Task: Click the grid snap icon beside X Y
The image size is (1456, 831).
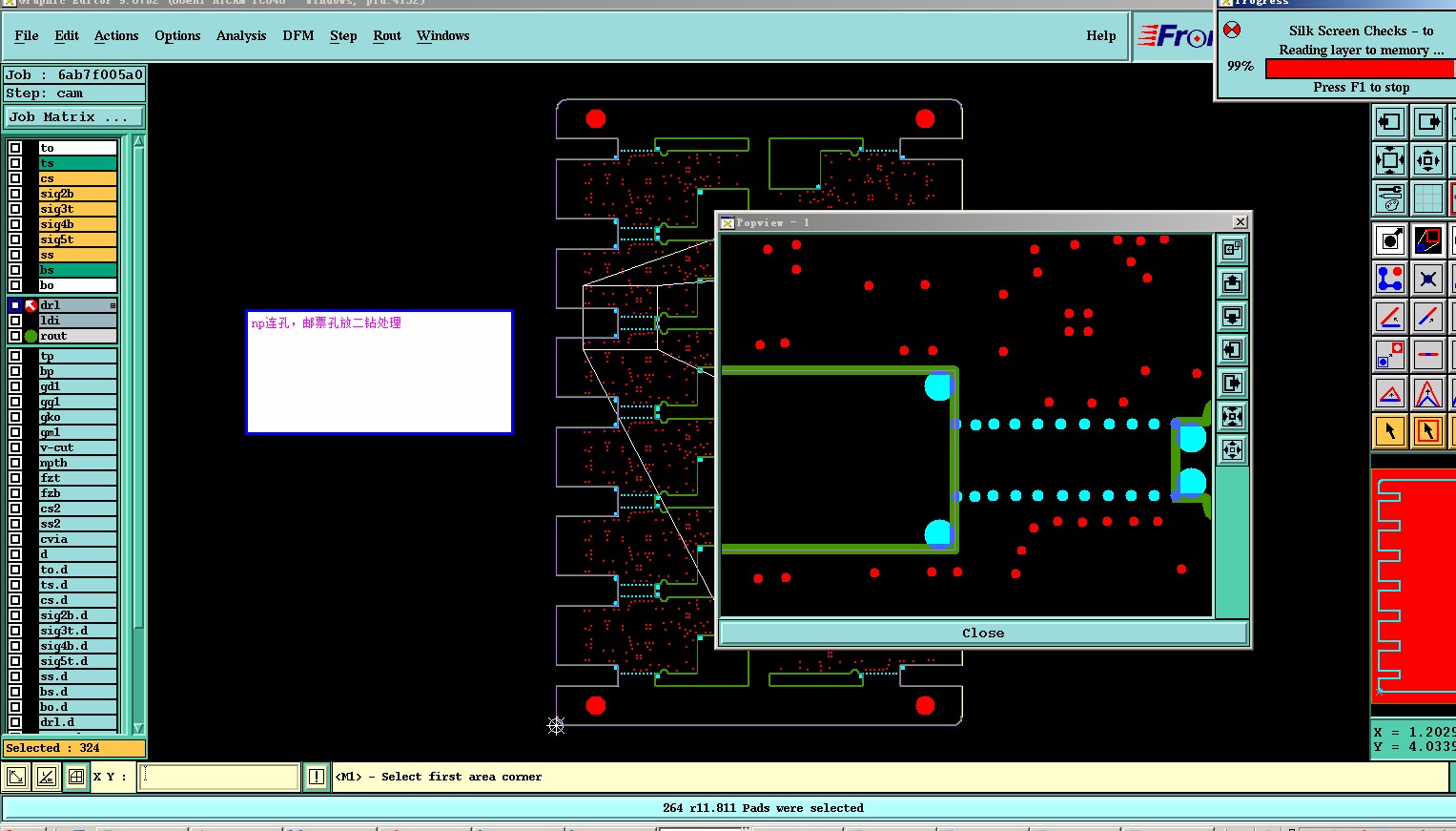Action: (x=76, y=777)
